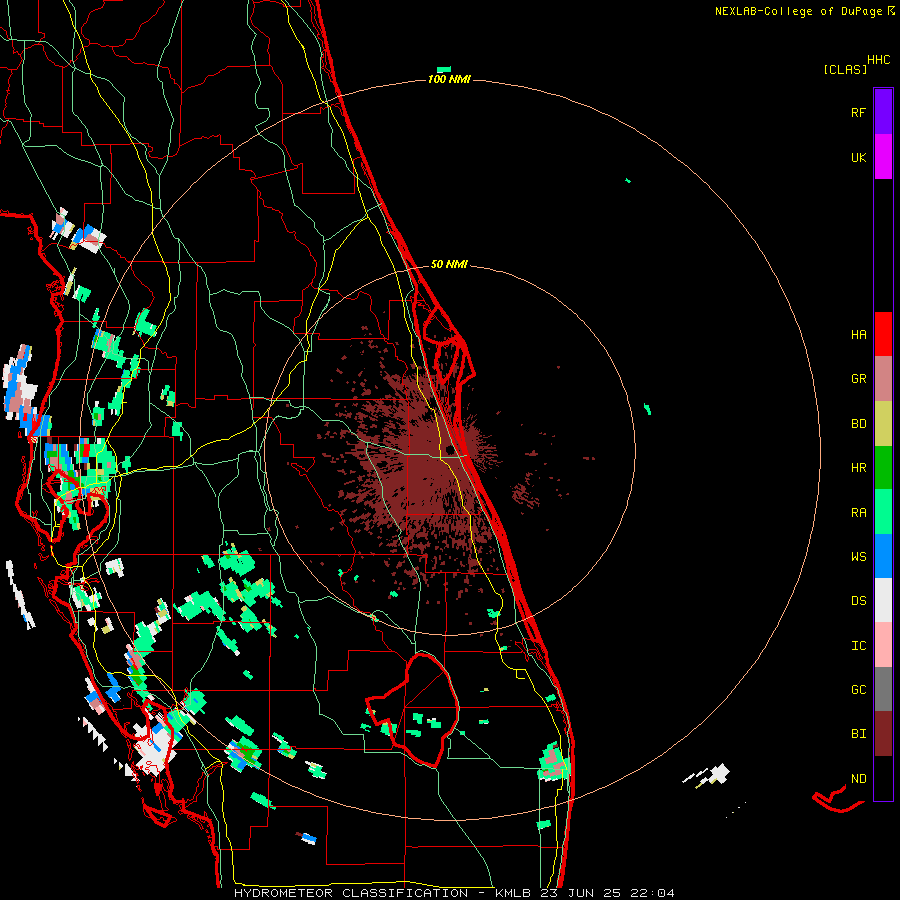Click the 'ND' legend label

[x=858, y=779]
